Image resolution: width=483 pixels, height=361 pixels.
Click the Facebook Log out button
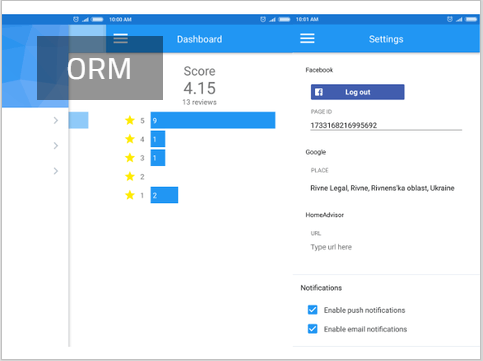pos(357,92)
